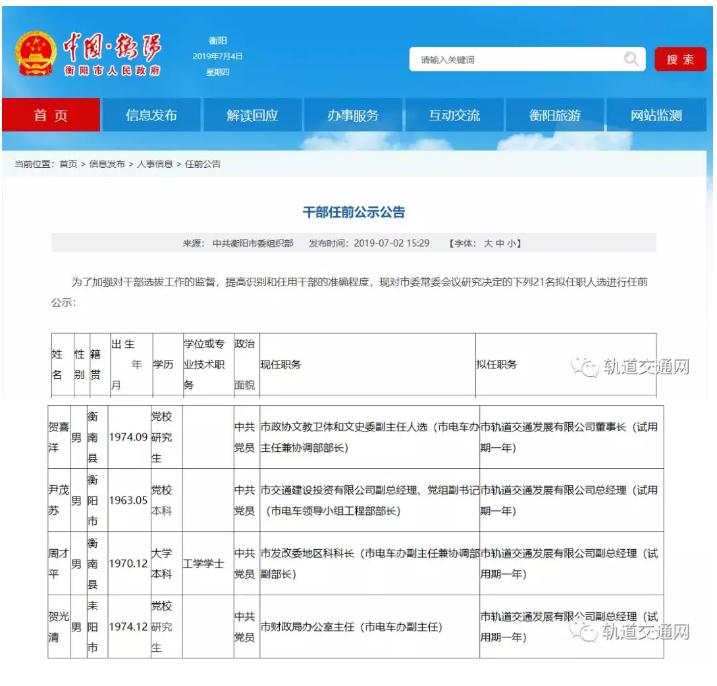This screenshot has height=686, width=717.
Task: Set font size to 大
Action: pos(488,243)
